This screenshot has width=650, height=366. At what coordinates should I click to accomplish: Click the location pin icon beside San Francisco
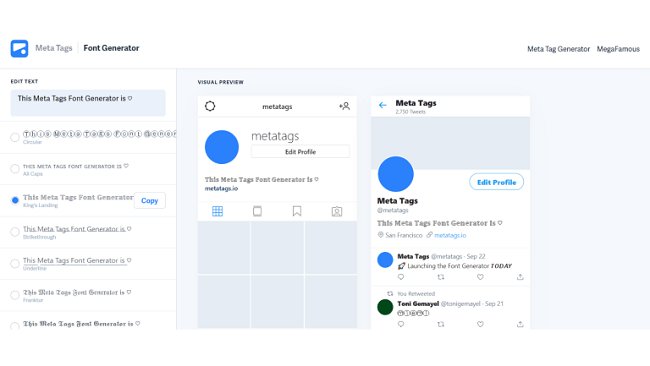pos(380,235)
